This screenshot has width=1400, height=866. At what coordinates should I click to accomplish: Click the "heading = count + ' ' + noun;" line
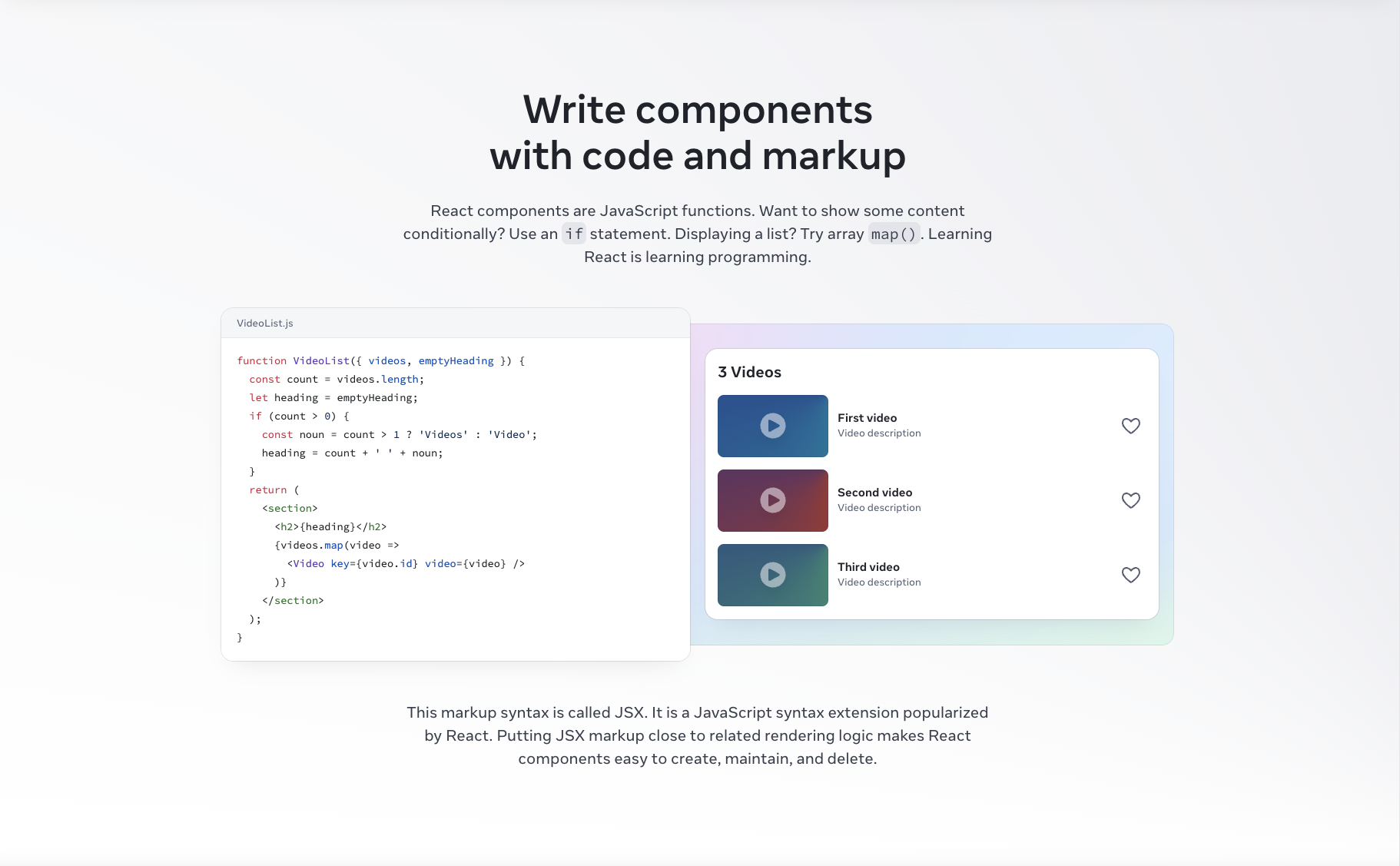[x=352, y=453]
